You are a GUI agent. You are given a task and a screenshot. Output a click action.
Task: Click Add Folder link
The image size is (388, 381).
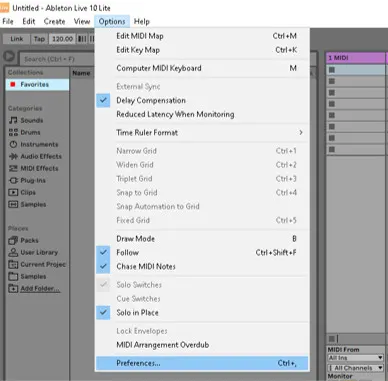point(40,289)
